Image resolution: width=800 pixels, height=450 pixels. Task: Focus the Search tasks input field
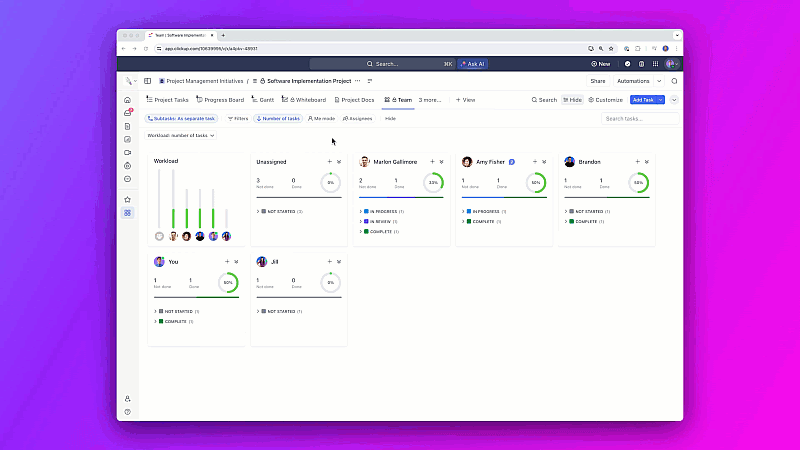click(640, 118)
